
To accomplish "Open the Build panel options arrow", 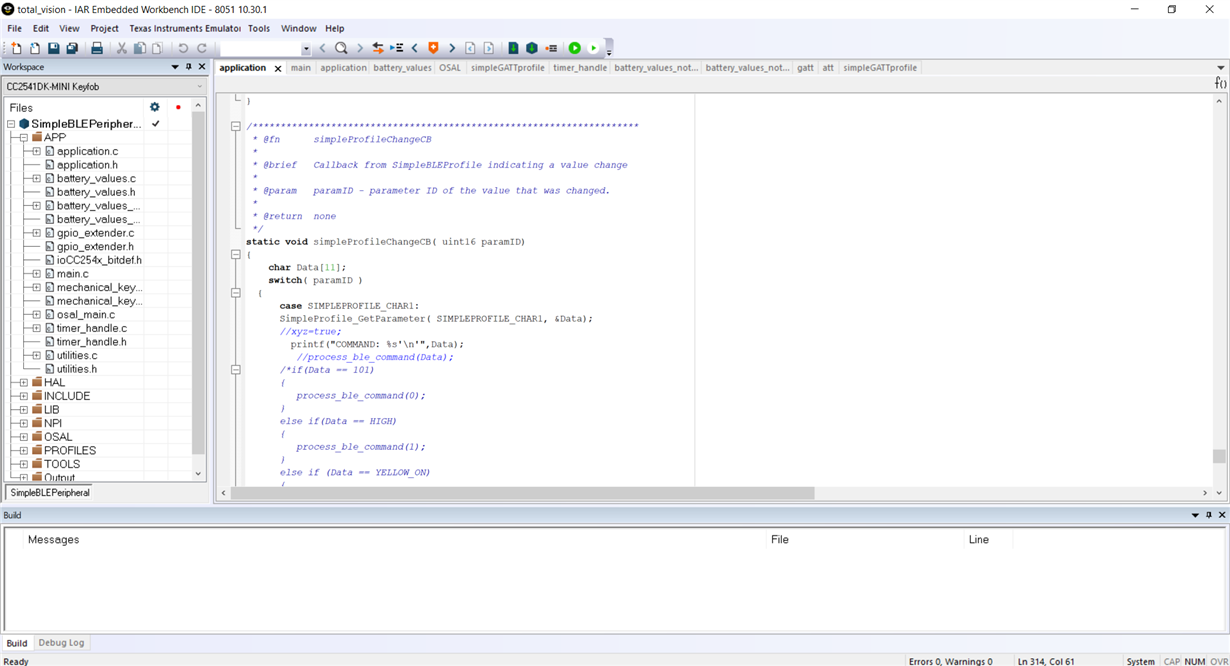I will click(1195, 515).
